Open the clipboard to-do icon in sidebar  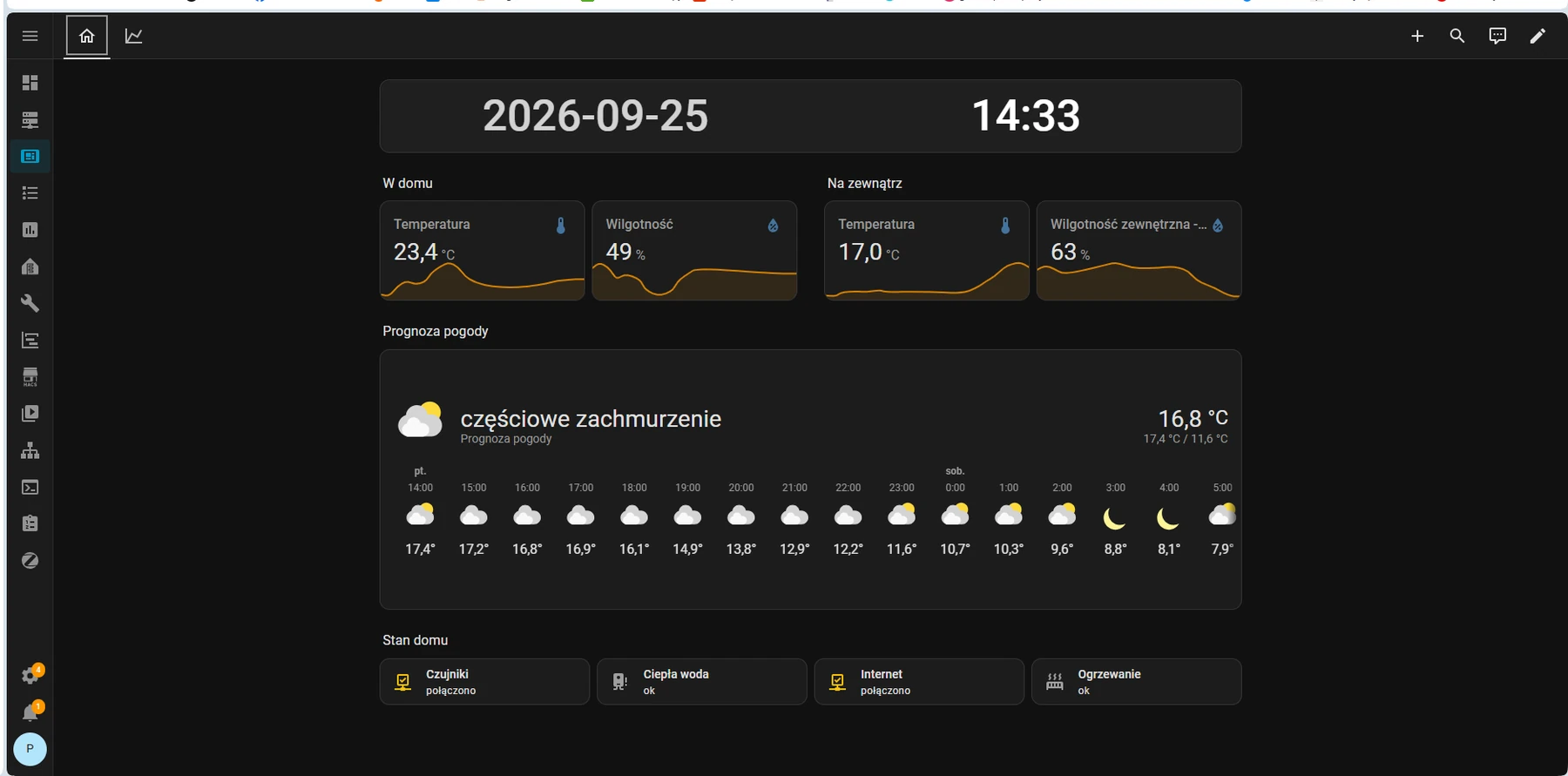pyautogui.click(x=30, y=523)
